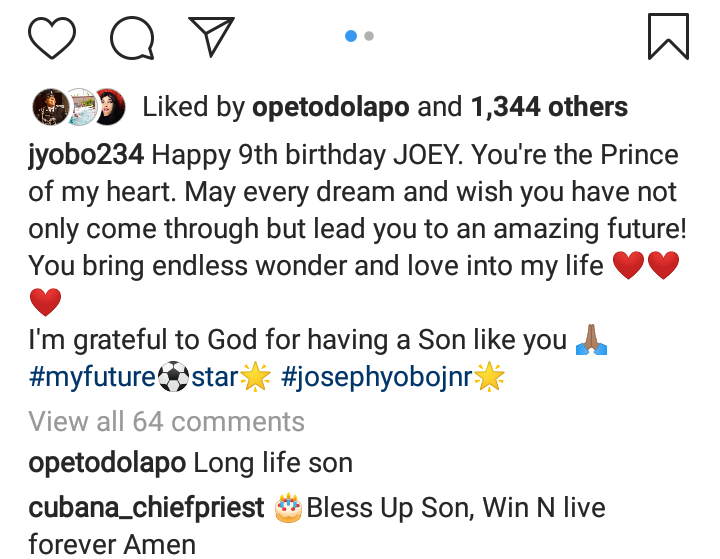Tap the second liker avatar thumbnail
720x559 pixels.
click(79, 106)
